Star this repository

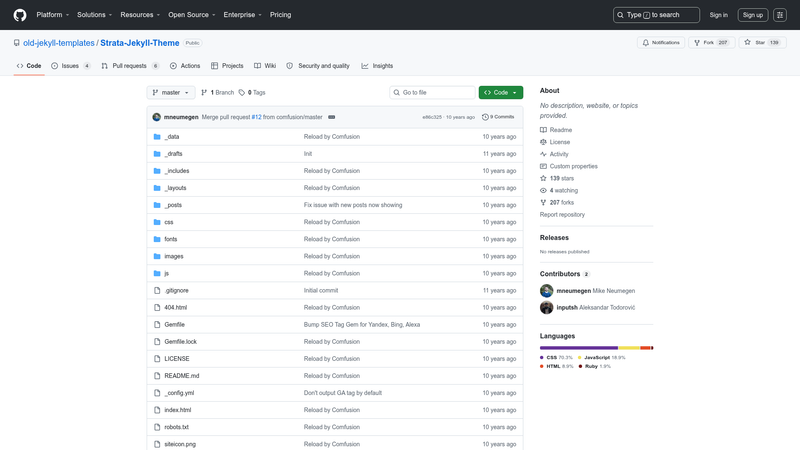762,42
